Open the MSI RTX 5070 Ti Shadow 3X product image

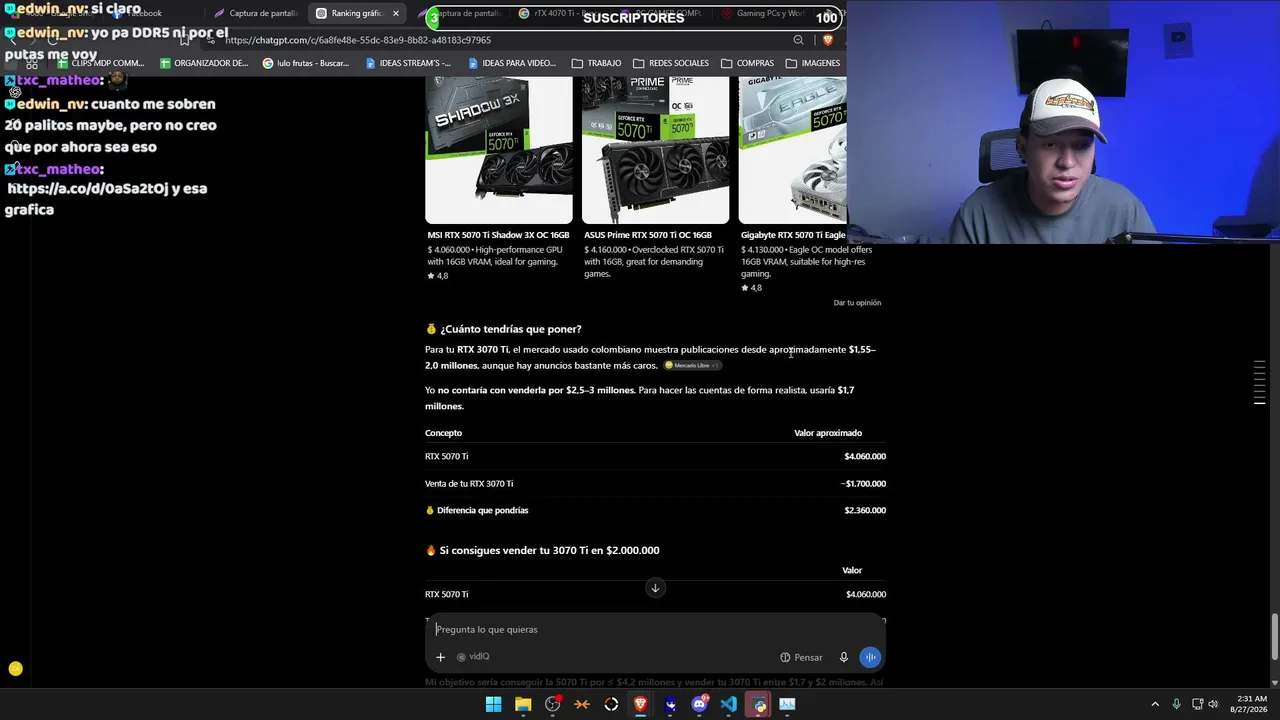tap(499, 150)
